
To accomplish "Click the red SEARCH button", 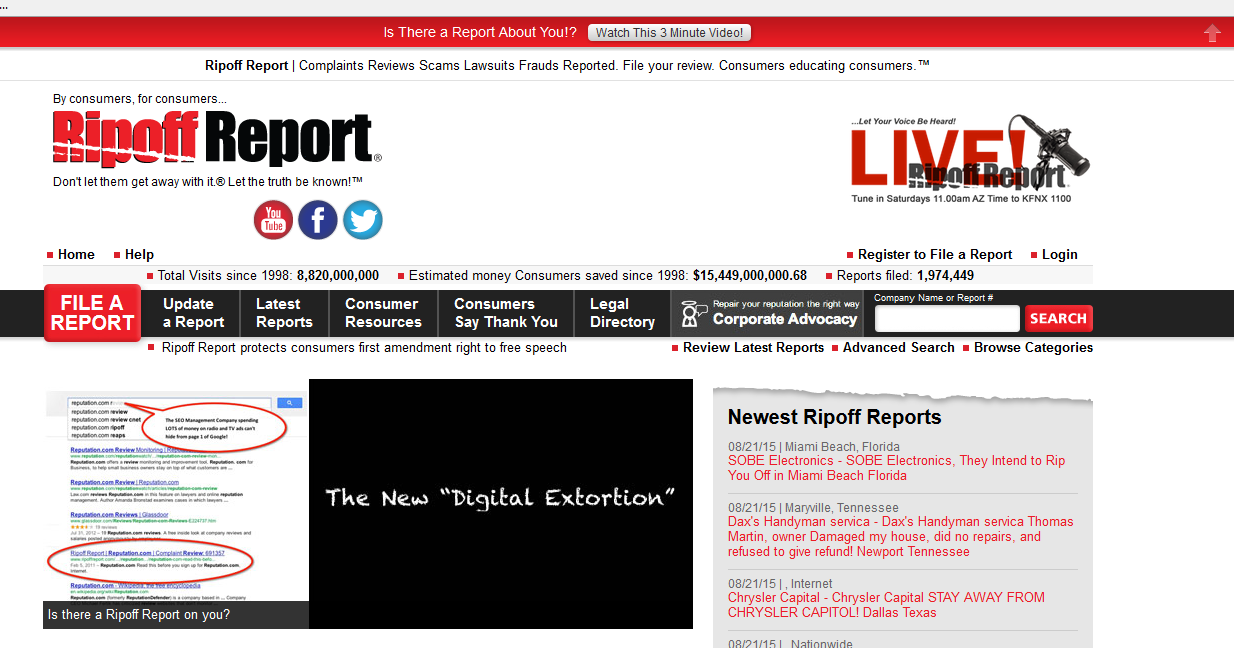I will pos(1058,319).
